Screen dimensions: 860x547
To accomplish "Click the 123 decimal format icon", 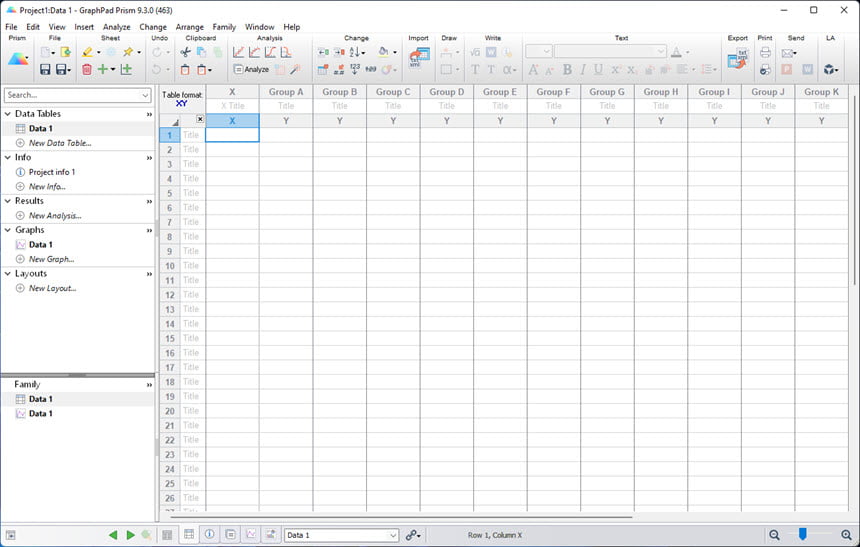I will (x=355, y=69).
